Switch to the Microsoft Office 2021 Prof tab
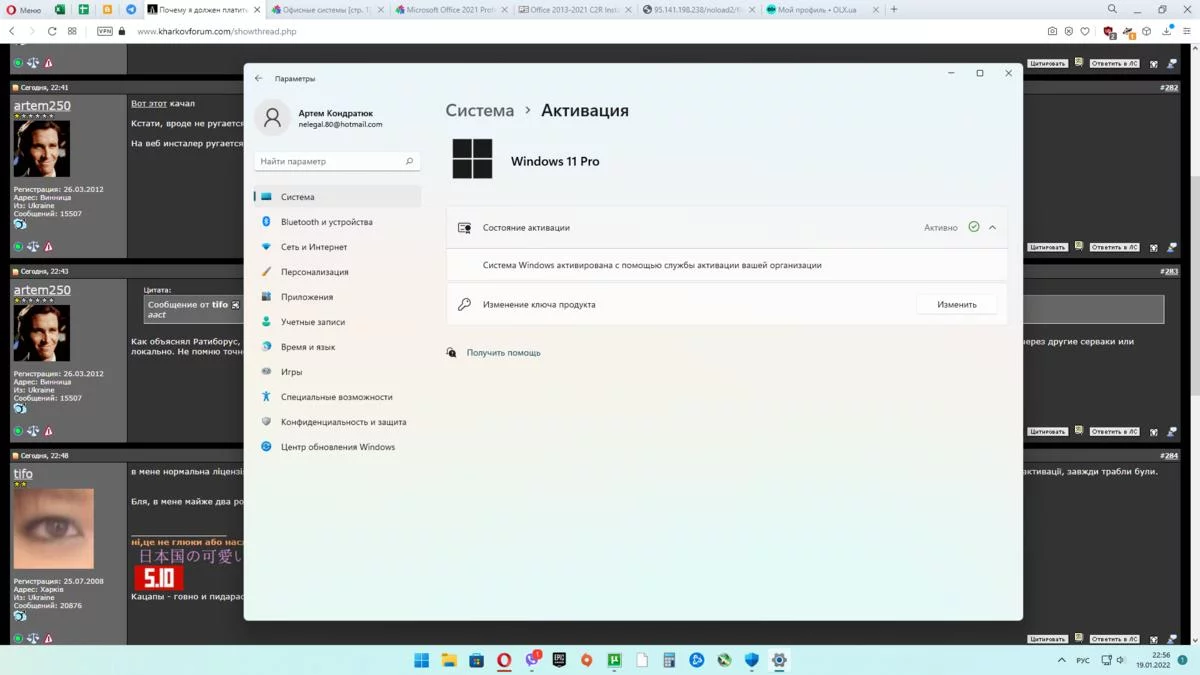 point(450,10)
